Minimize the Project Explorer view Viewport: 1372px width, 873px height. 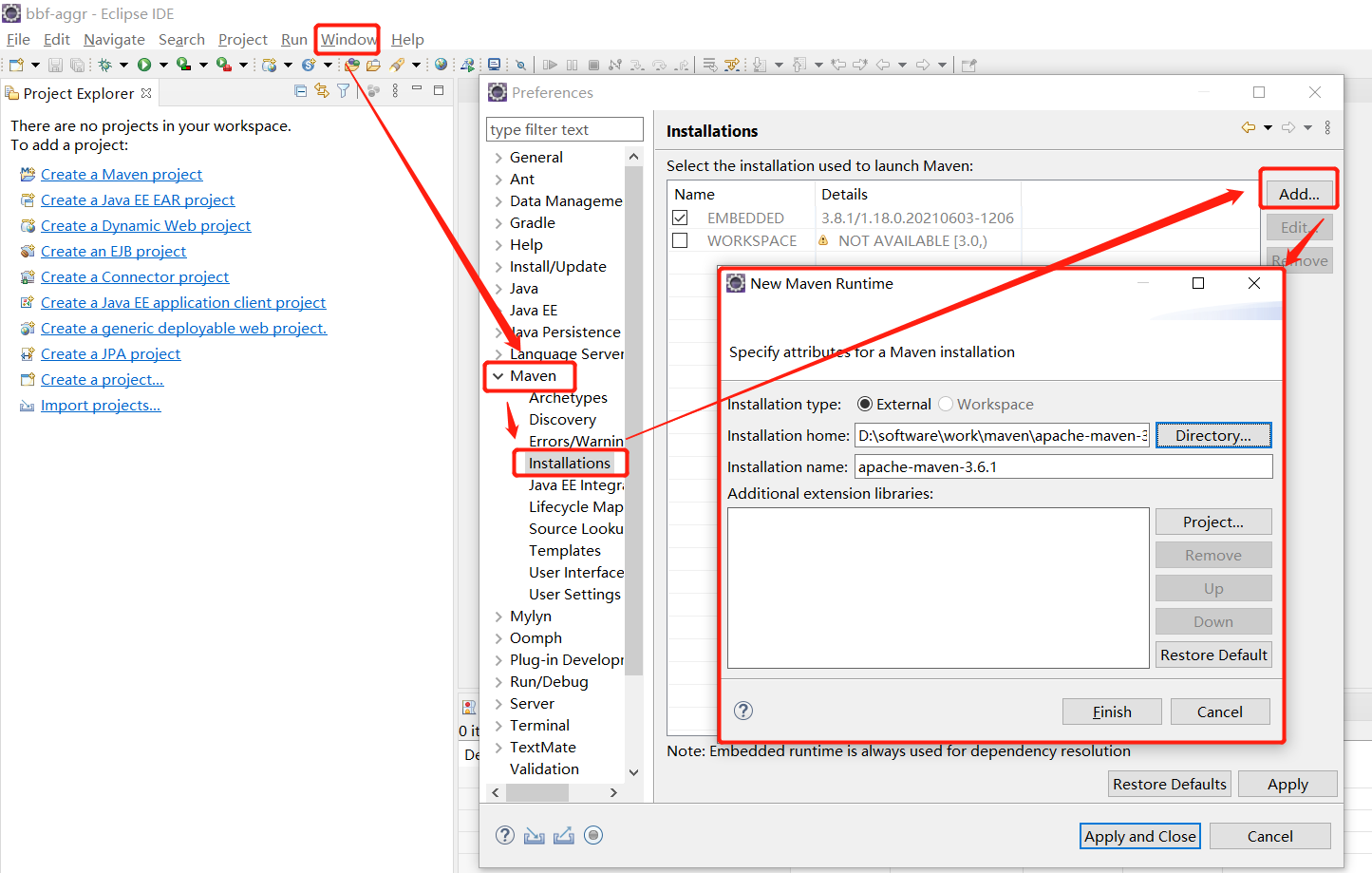point(416,89)
